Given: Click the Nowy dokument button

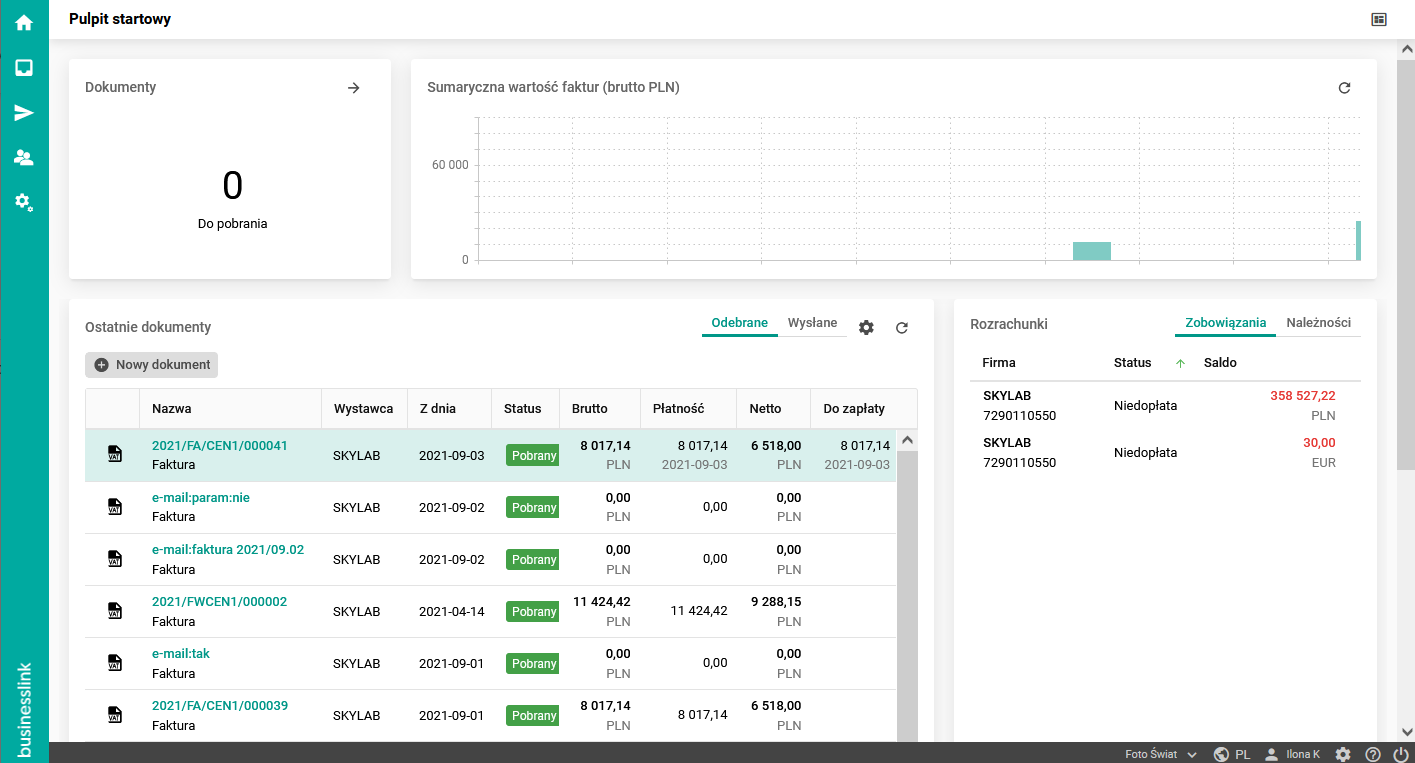Looking at the screenshot, I should (151, 365).
